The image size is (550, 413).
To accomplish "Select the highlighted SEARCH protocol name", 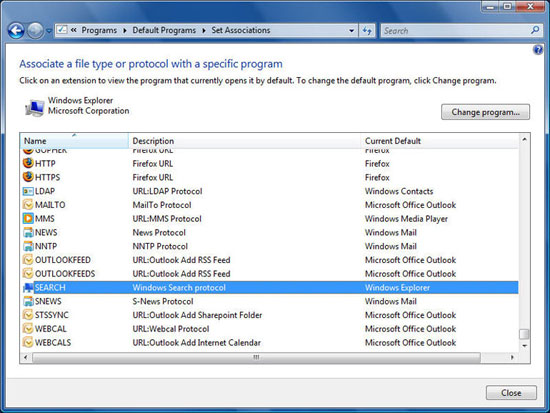I will tap(50, 288).
